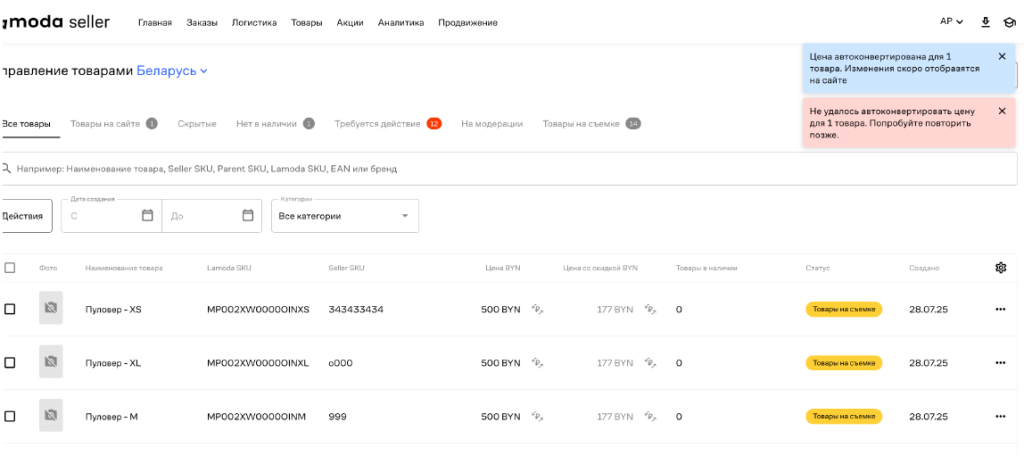Click Товары на съемке status of Пуловер - XL

pyautogui.click(x=843, y=363)
